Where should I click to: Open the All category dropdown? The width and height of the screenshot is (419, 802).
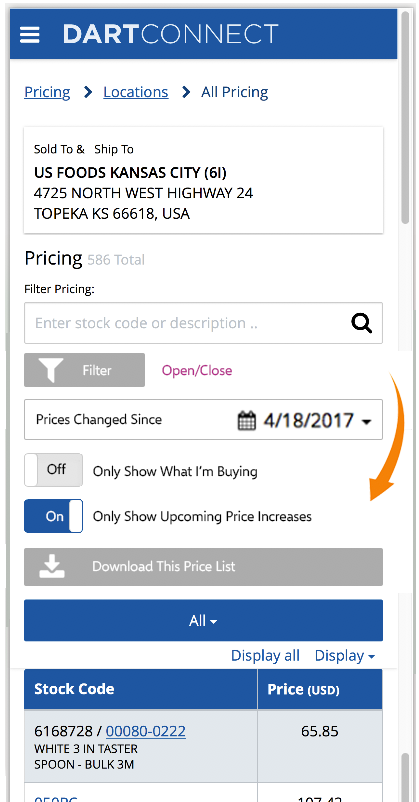(x=203, y=620)
